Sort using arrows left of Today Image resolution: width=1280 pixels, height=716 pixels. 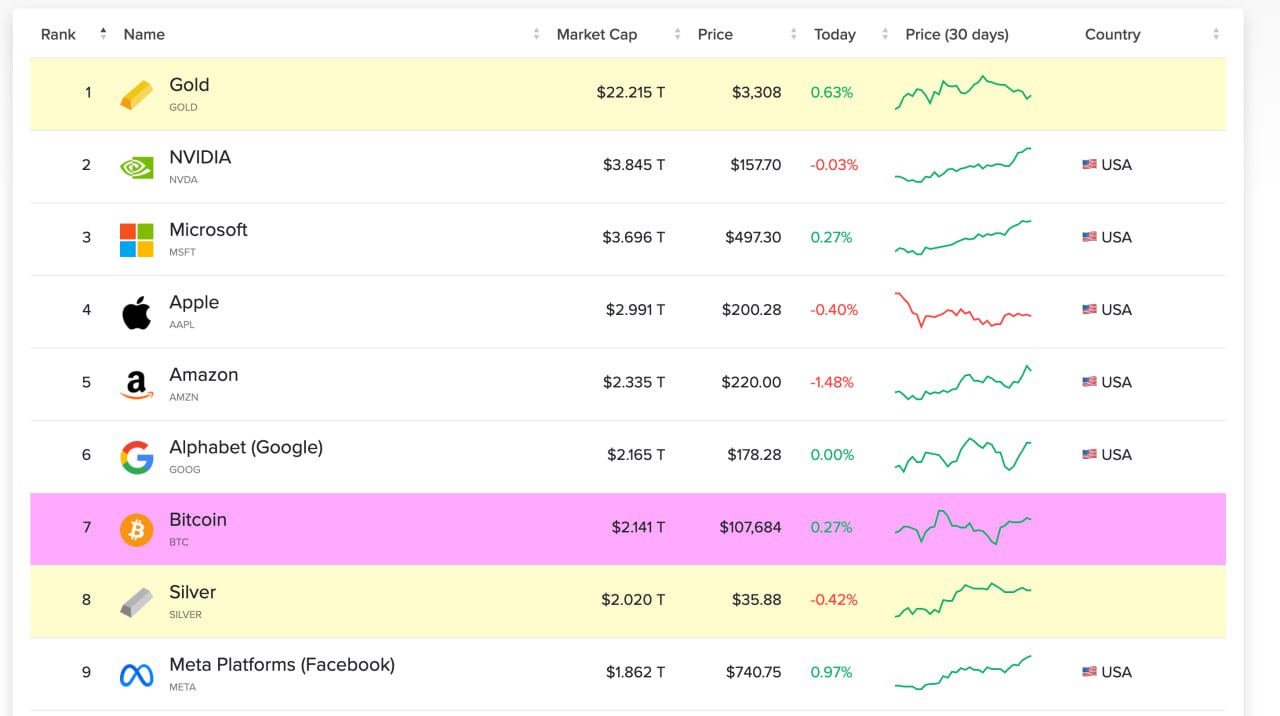coord(794,34)
